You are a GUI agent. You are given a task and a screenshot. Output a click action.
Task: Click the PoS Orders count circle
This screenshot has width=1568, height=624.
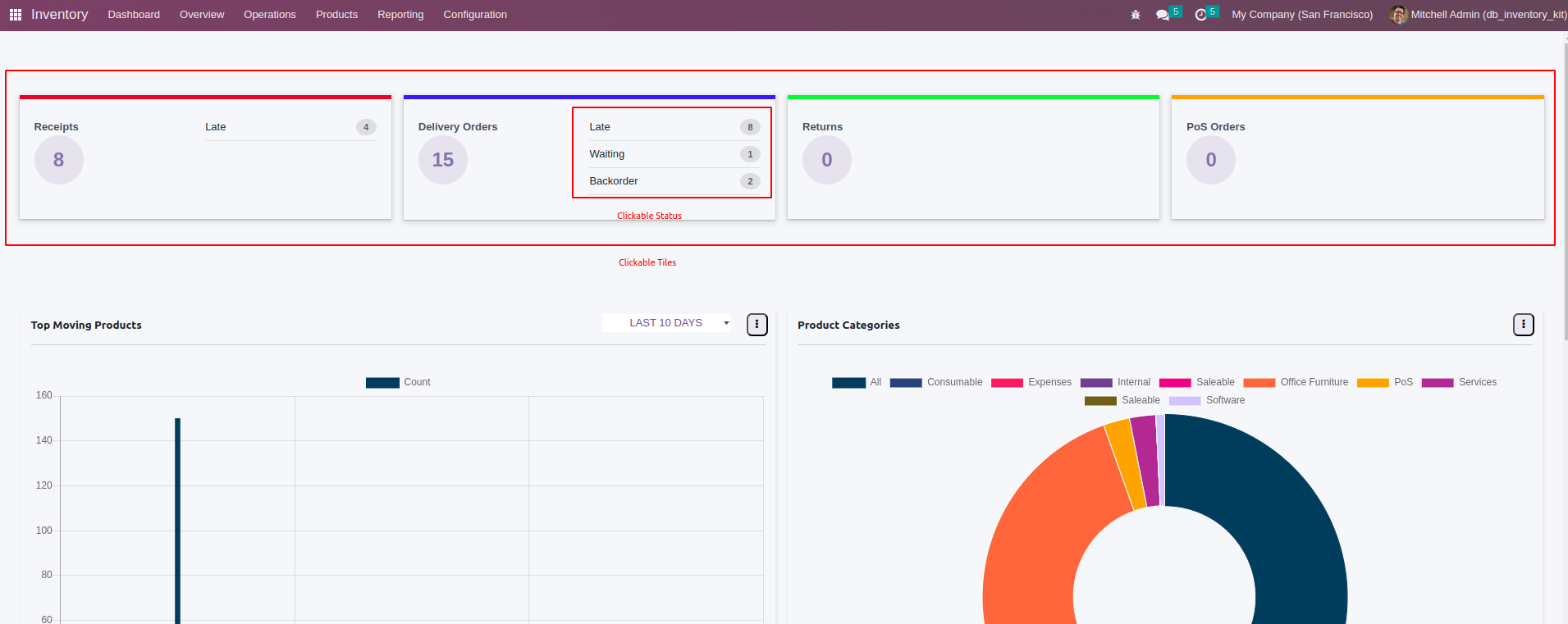tap(1211, 160)
